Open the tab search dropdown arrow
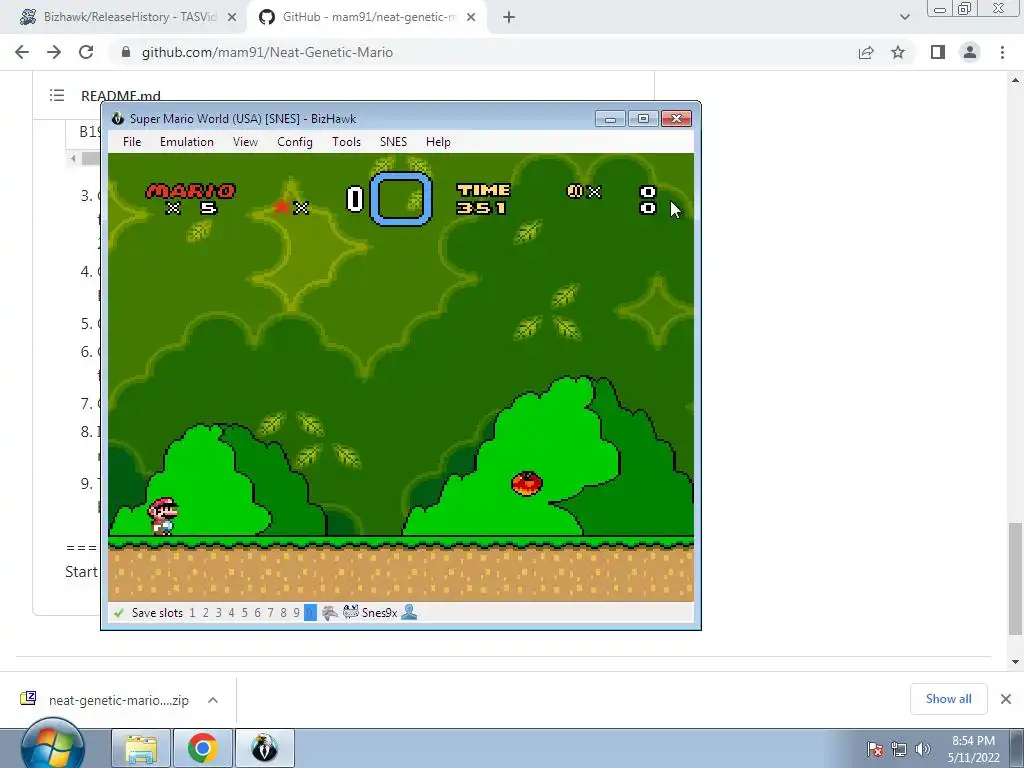The width and height of the screenshot is (1024, 768). pyautogui.click(x=904, y=17)
